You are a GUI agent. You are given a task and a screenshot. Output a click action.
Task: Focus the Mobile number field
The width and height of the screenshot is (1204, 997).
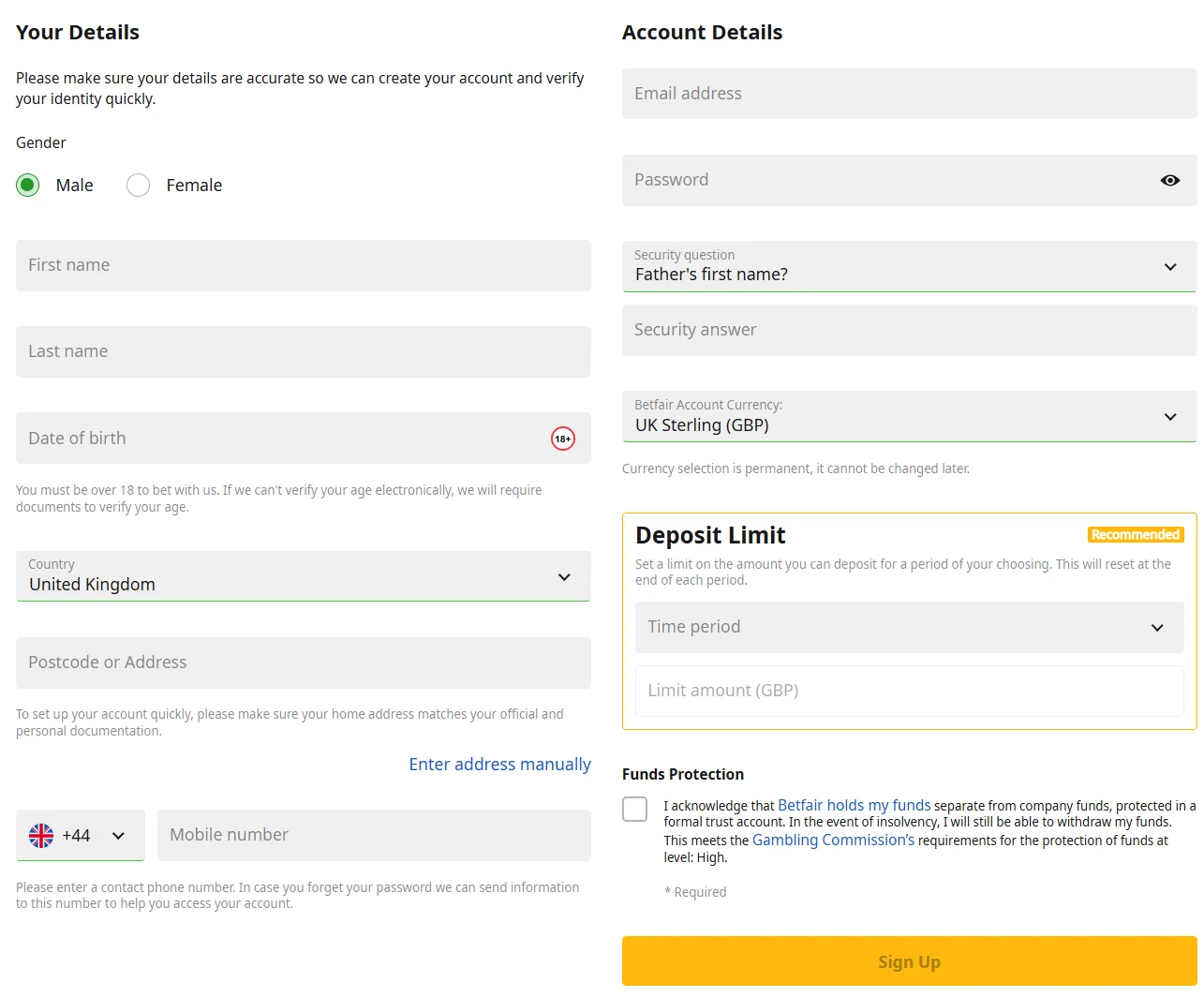(x=374, y=835)
